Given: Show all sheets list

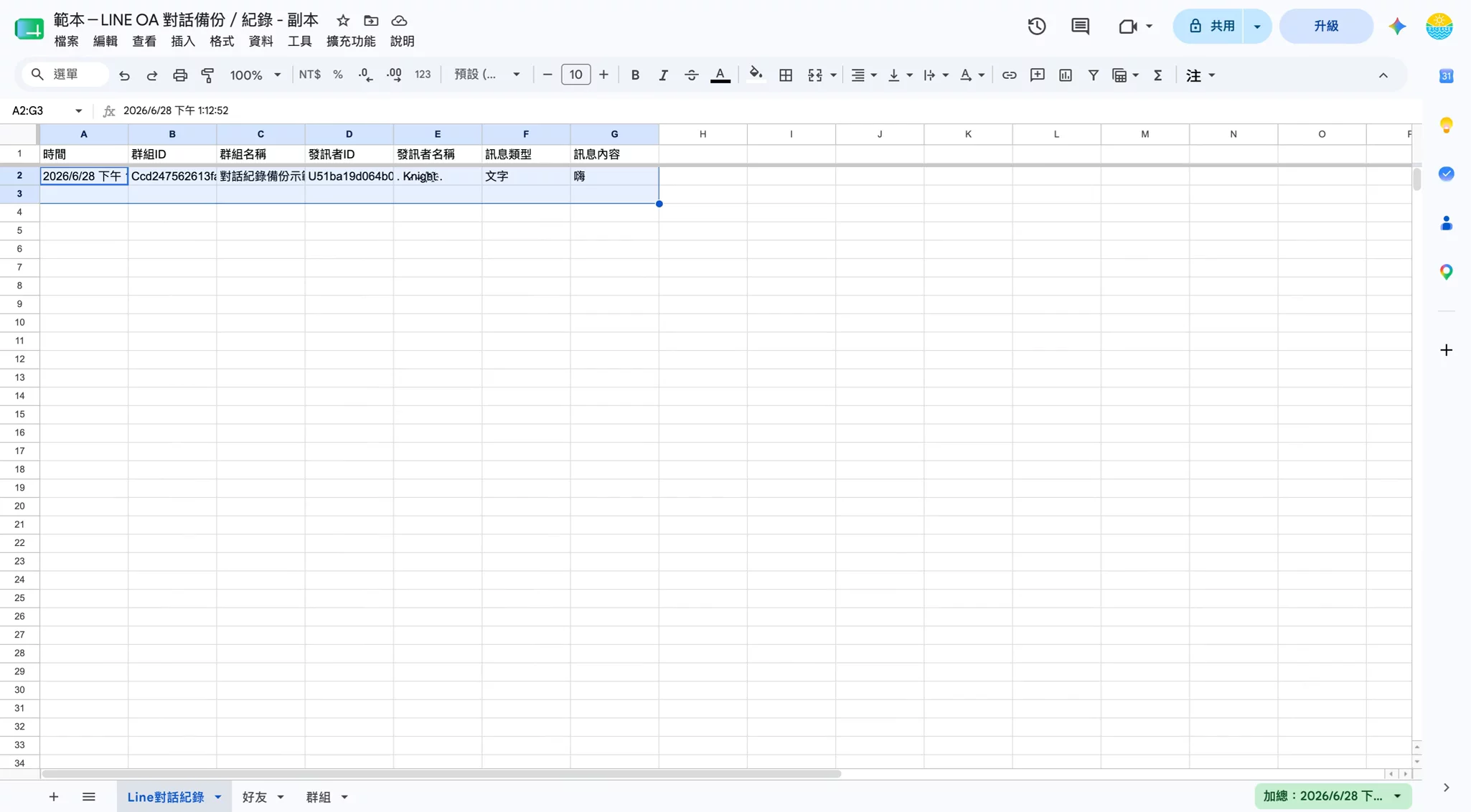Looking at the screenshot, I should (89, 797).
